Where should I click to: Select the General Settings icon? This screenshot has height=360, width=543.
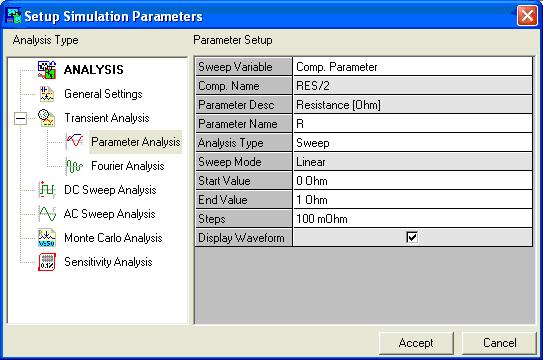pyautogui.click(x=47, y=94)
